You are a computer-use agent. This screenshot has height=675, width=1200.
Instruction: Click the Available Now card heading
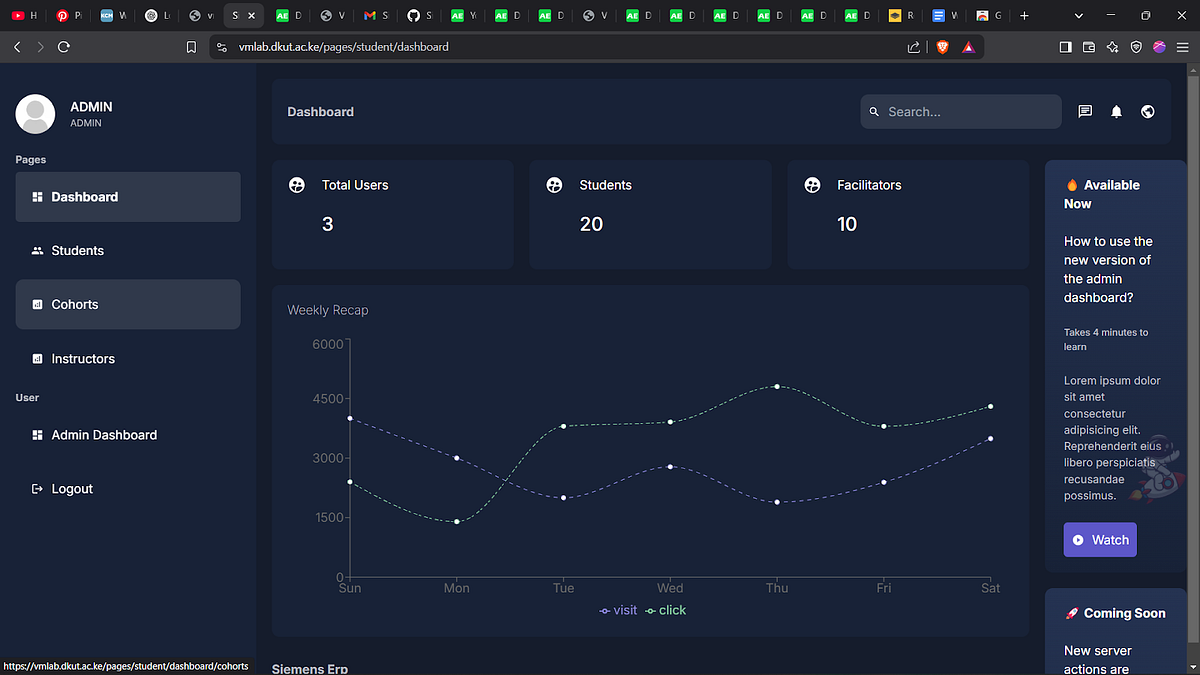tap(1102, 194)
